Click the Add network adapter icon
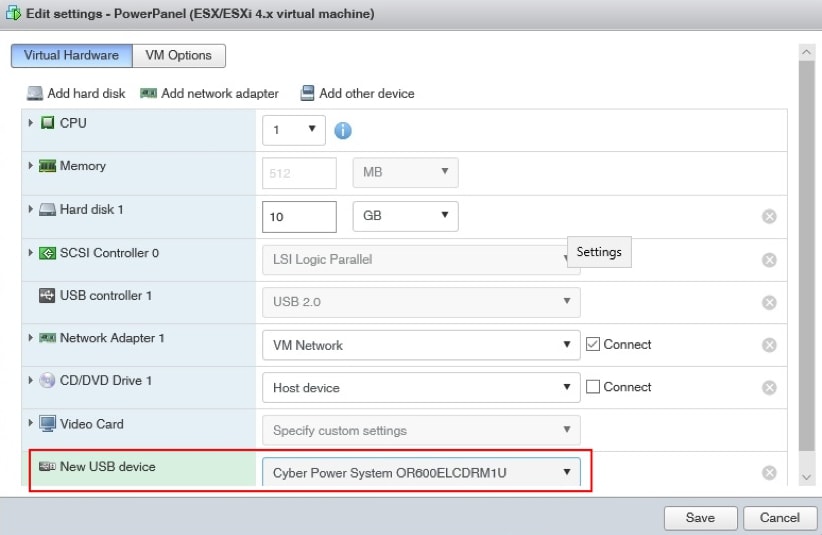The image size is (822, 535). coord(149,93)
